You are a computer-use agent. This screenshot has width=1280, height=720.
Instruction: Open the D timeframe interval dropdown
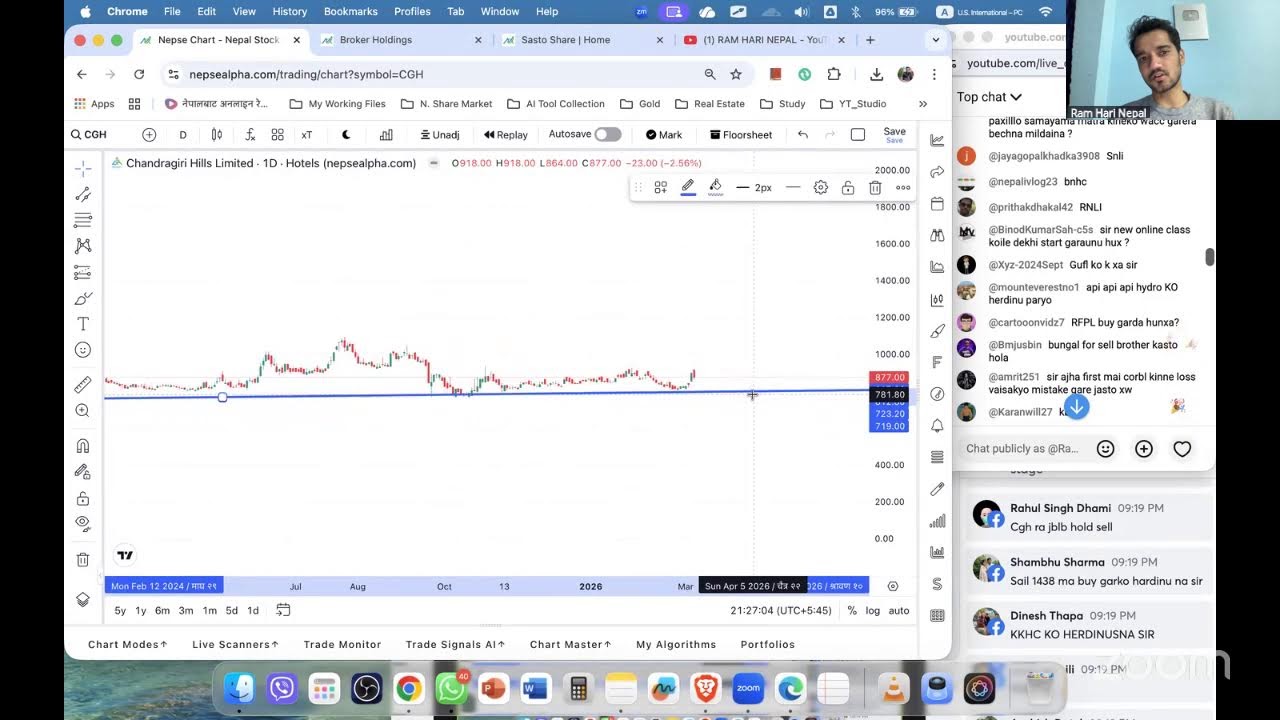click(x=183, y=135)
